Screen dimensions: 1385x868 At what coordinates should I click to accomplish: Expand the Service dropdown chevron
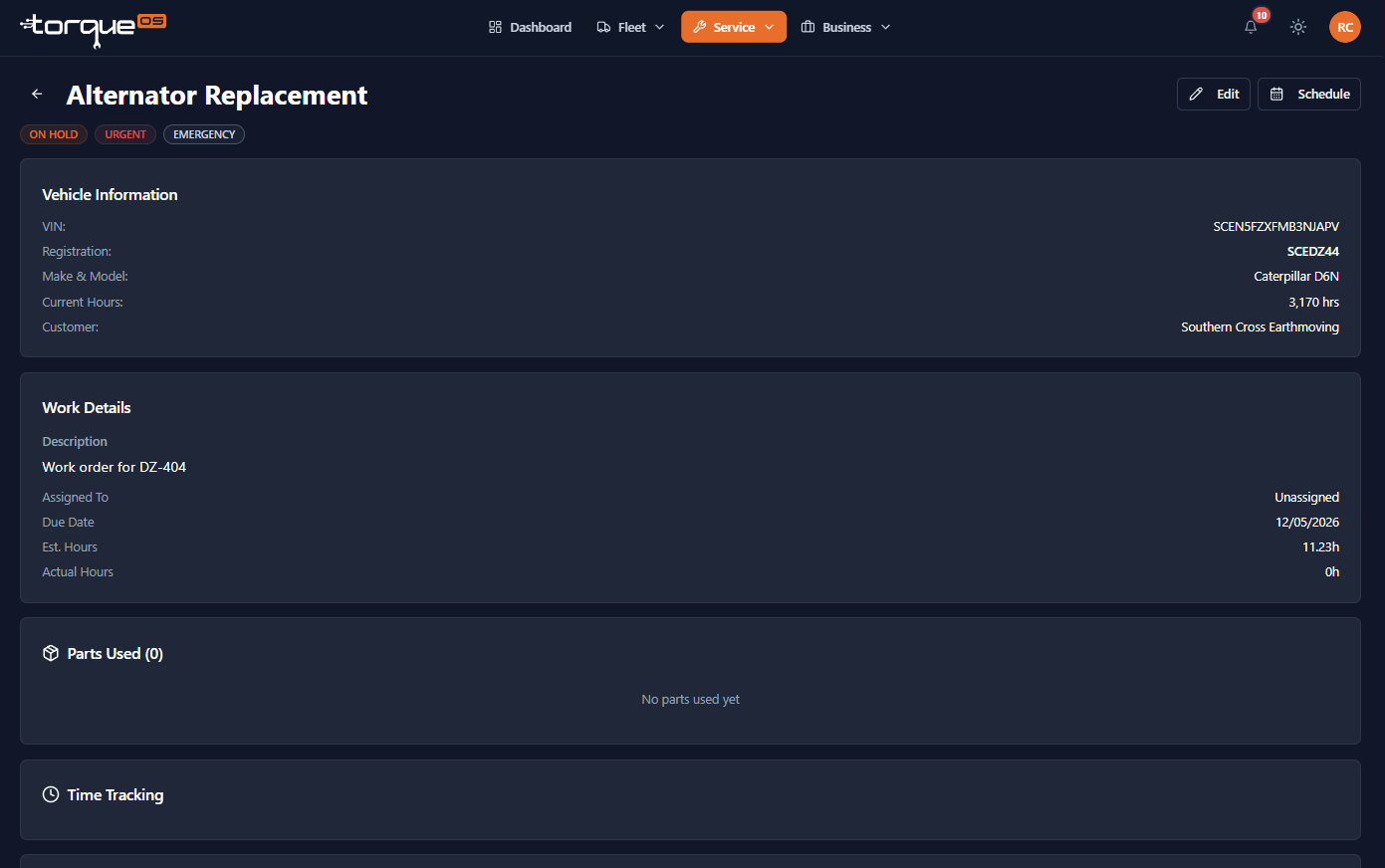(x=769, y=27)
